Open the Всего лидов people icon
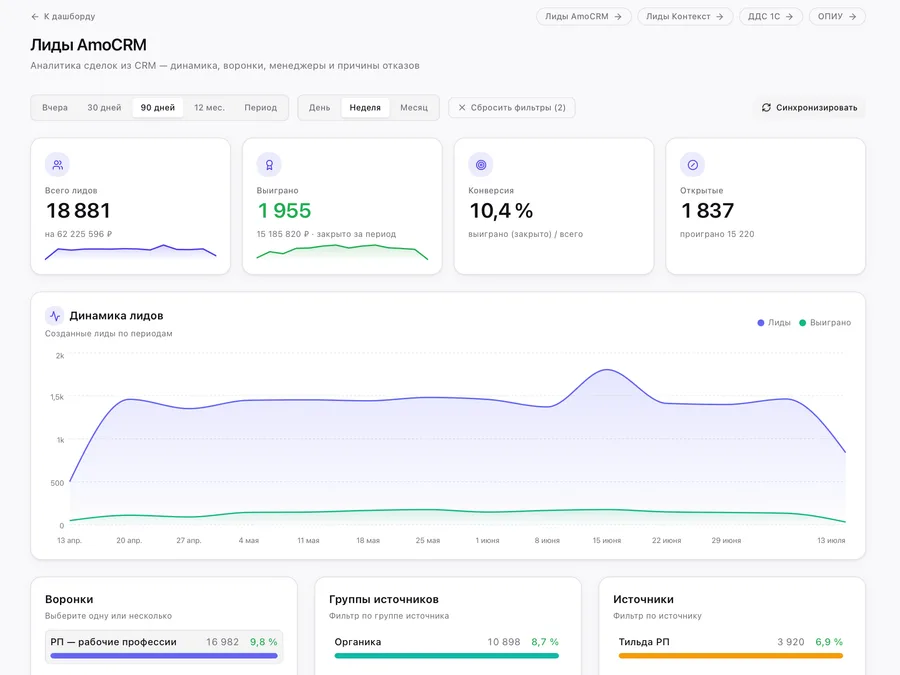900x675 pixels. point(57,165)
